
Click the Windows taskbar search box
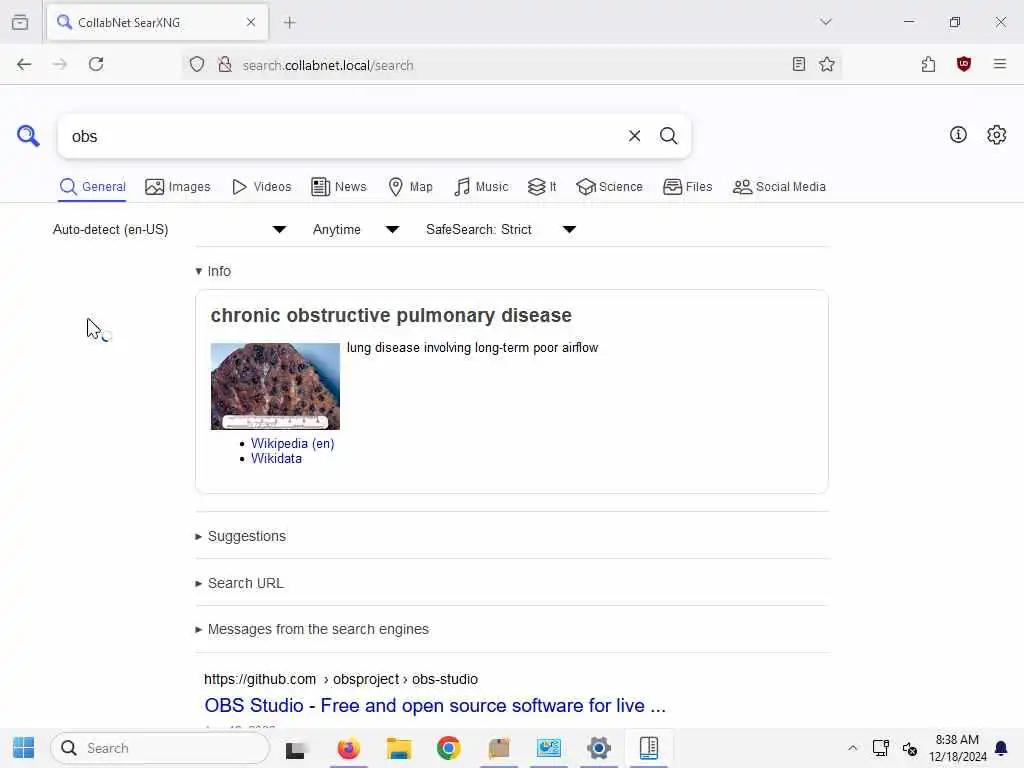160,748
